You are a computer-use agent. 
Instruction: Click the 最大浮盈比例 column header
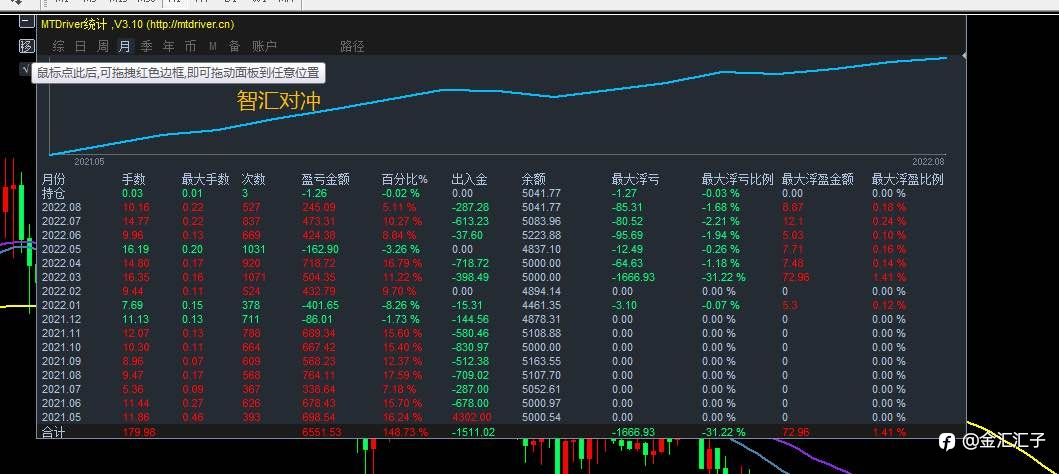908,180
